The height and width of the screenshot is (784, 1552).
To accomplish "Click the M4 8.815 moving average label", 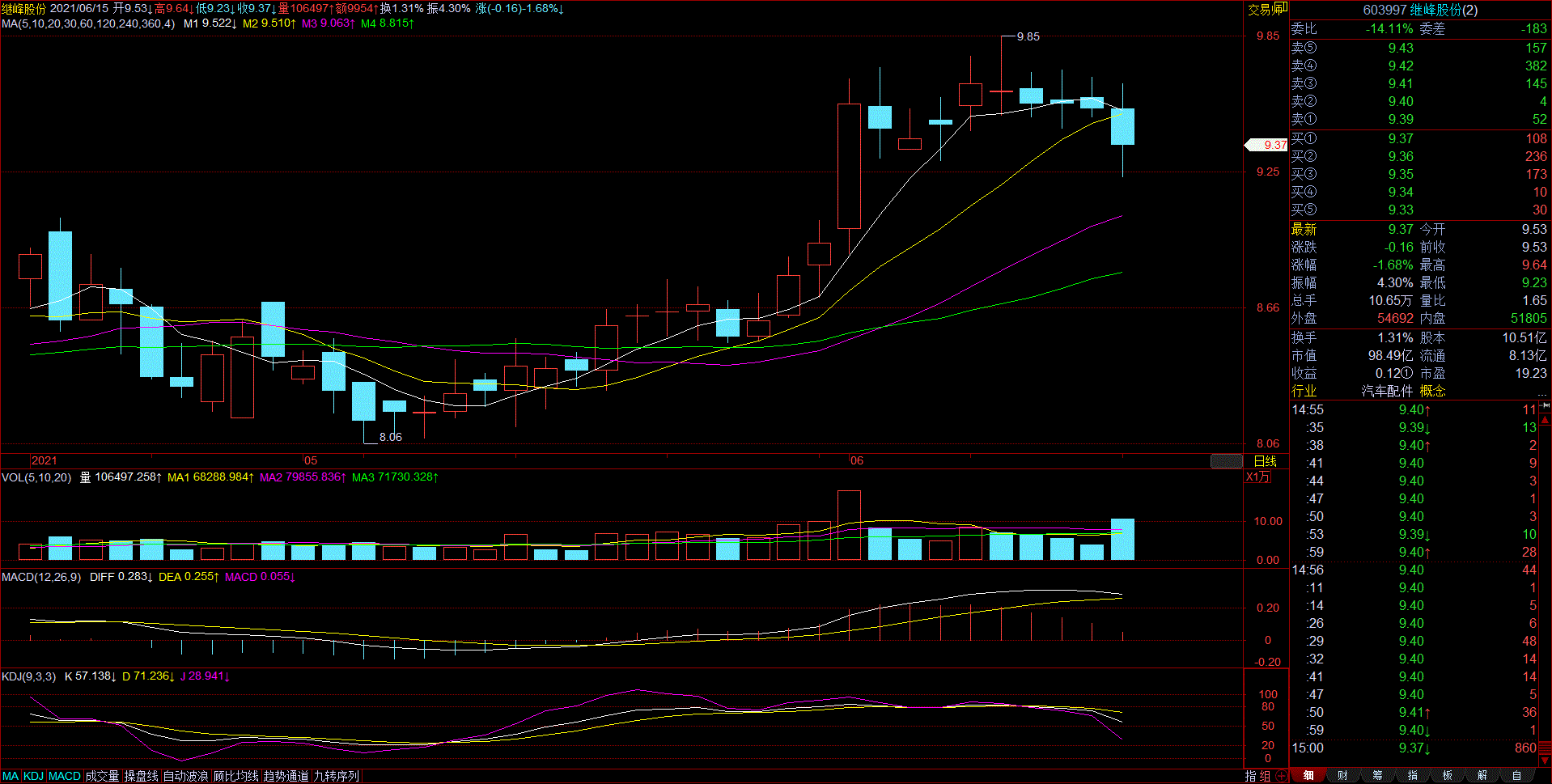I will coord(388,23).
